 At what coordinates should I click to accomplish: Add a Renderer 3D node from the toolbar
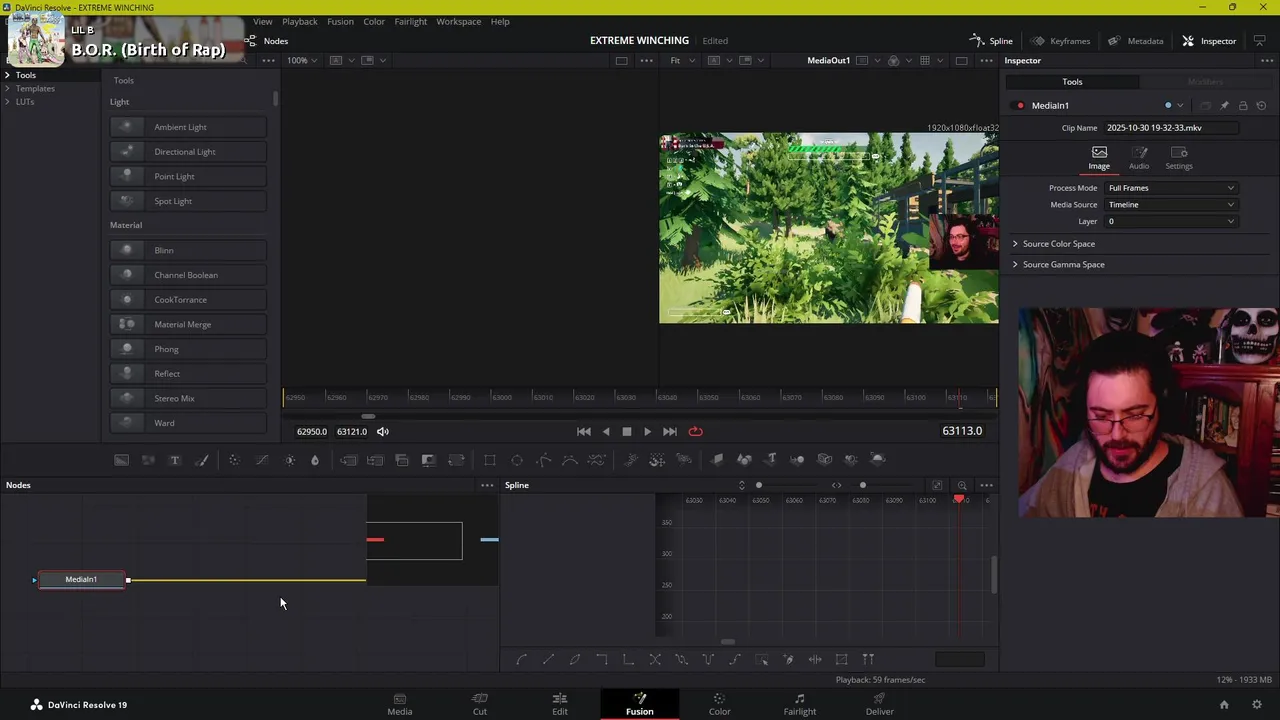[x=878, y=459]
